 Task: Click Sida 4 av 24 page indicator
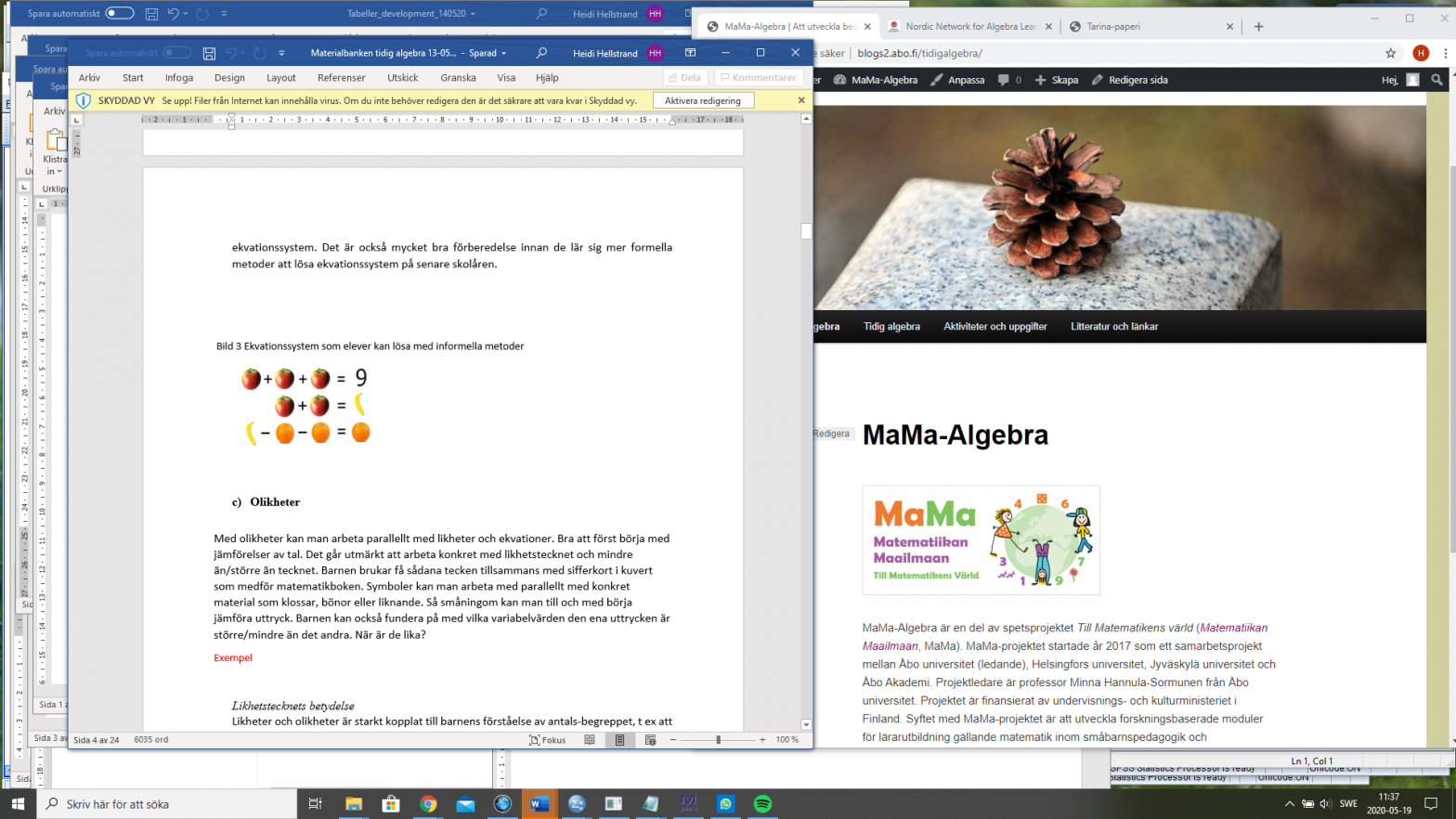click(97, 740)
